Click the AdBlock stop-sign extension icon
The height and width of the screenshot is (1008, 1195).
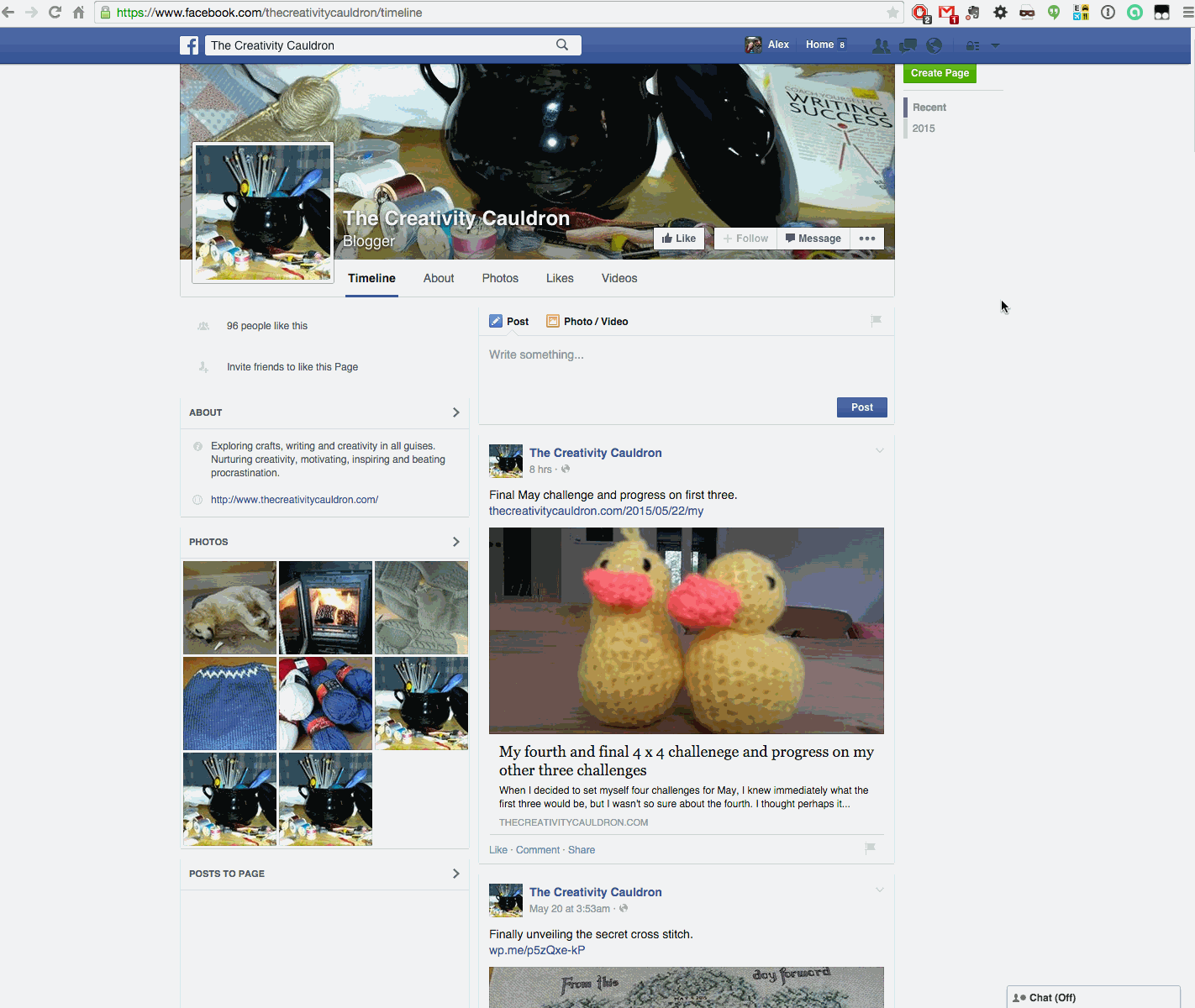pos(920,13)
